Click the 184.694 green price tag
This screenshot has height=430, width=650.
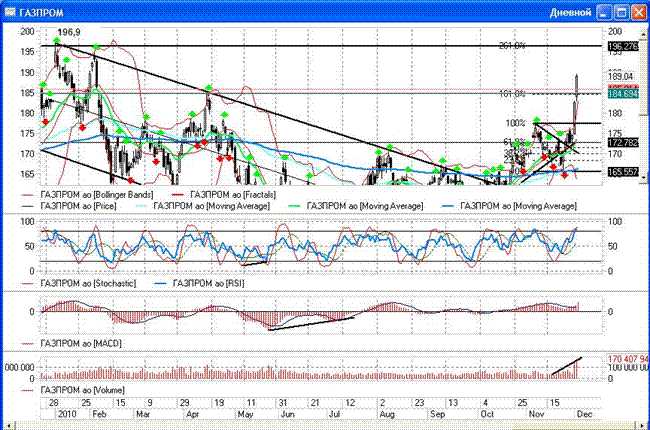point(623,94)
